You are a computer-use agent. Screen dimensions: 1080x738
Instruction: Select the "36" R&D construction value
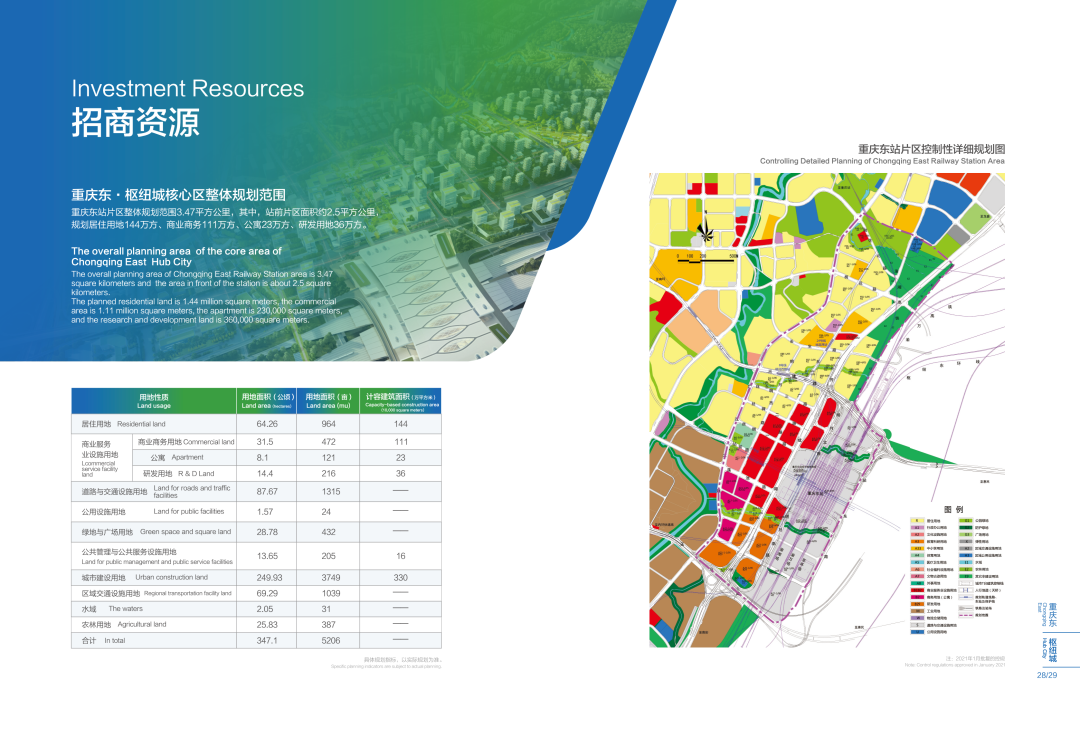point(401,473)
